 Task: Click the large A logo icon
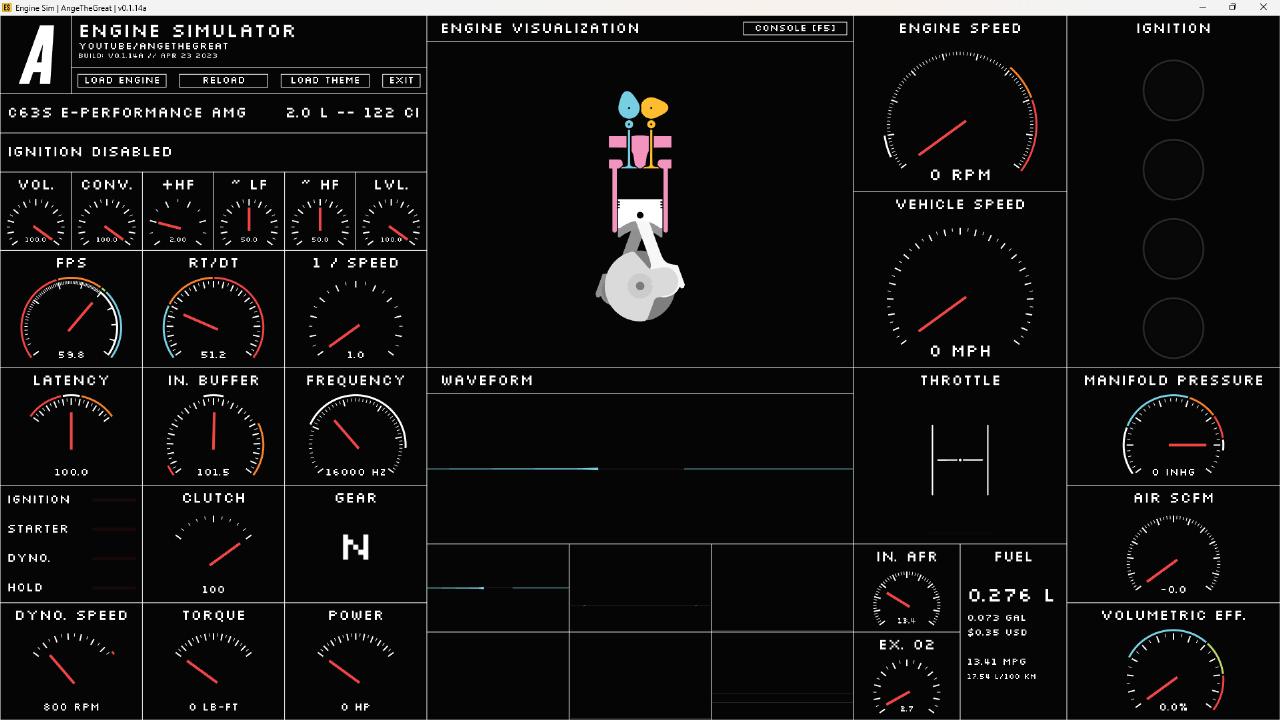(38, 56)
